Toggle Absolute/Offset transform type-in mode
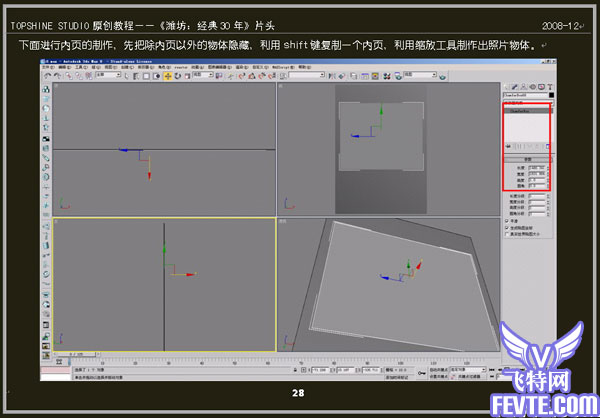 [303, 370]
